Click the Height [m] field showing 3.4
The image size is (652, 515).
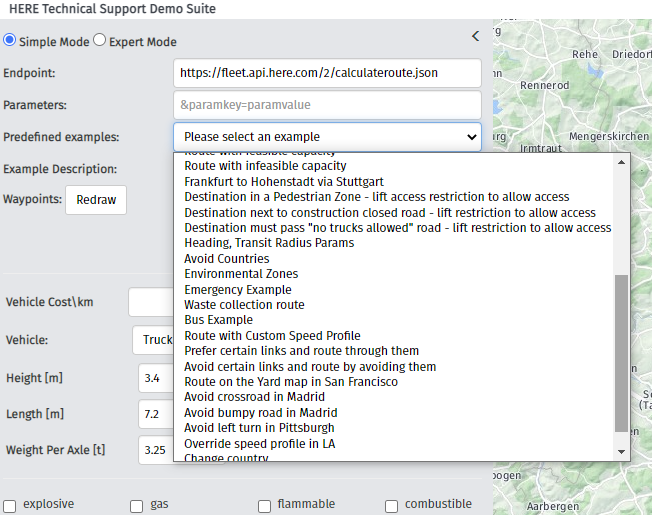point(156,378)
